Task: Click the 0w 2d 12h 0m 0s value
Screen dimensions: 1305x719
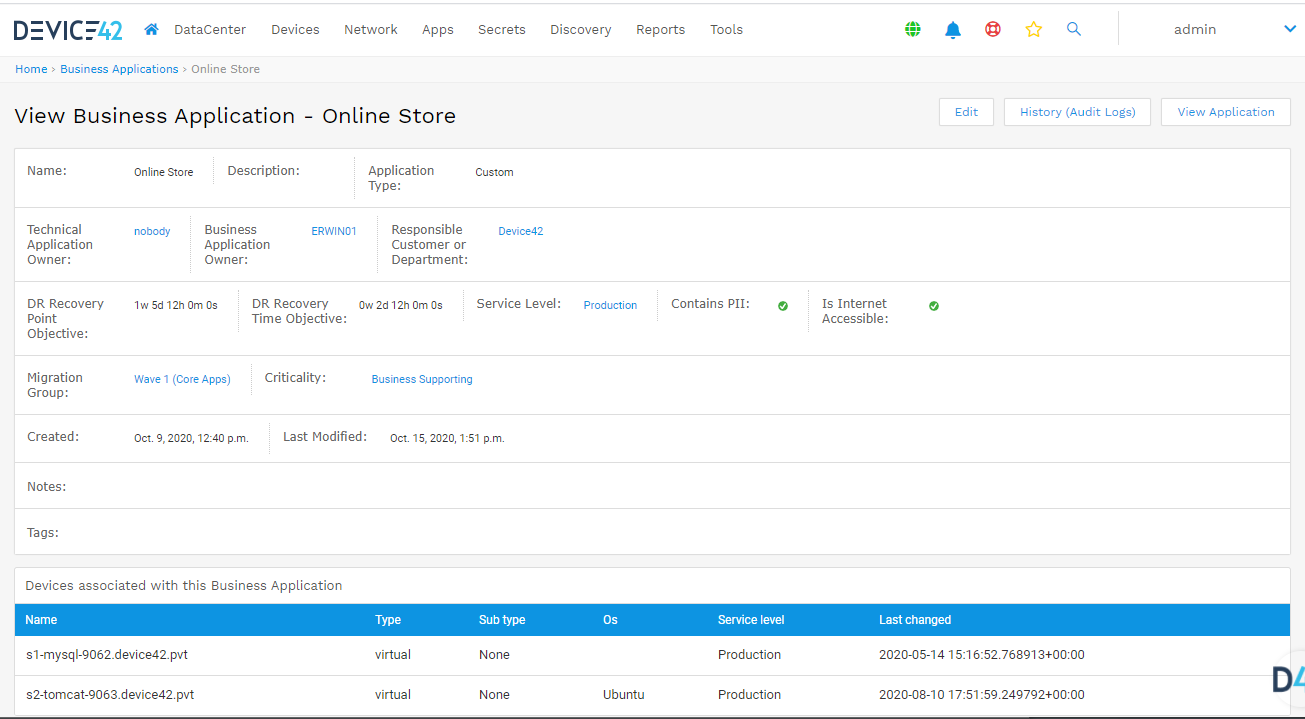Action: tap(401, 306)
